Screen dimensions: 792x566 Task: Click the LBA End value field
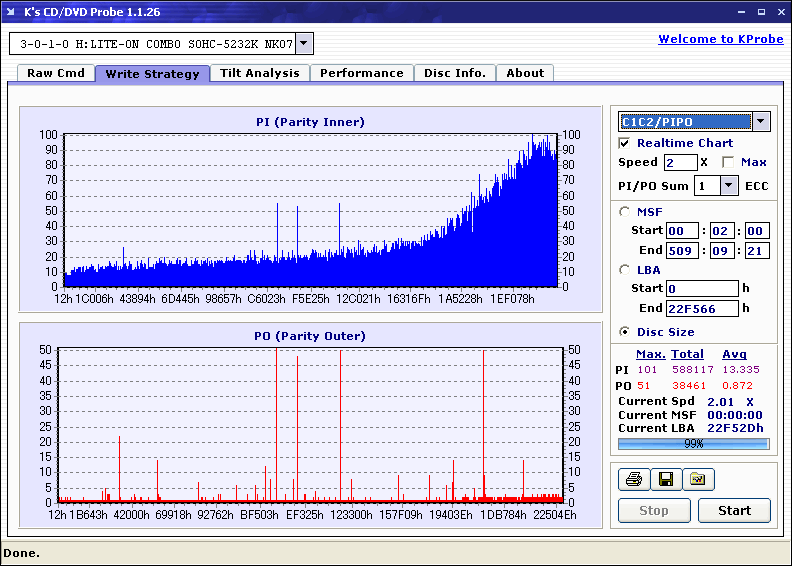point(702,308)
